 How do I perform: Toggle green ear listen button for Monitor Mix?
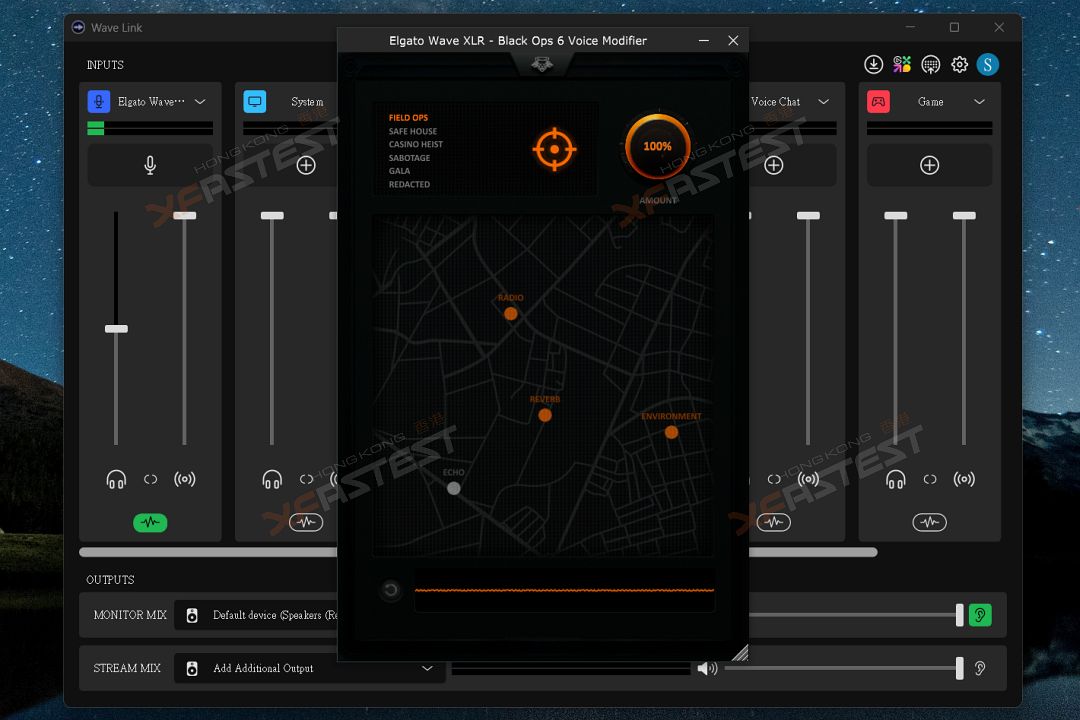click(x=980, y=615)
